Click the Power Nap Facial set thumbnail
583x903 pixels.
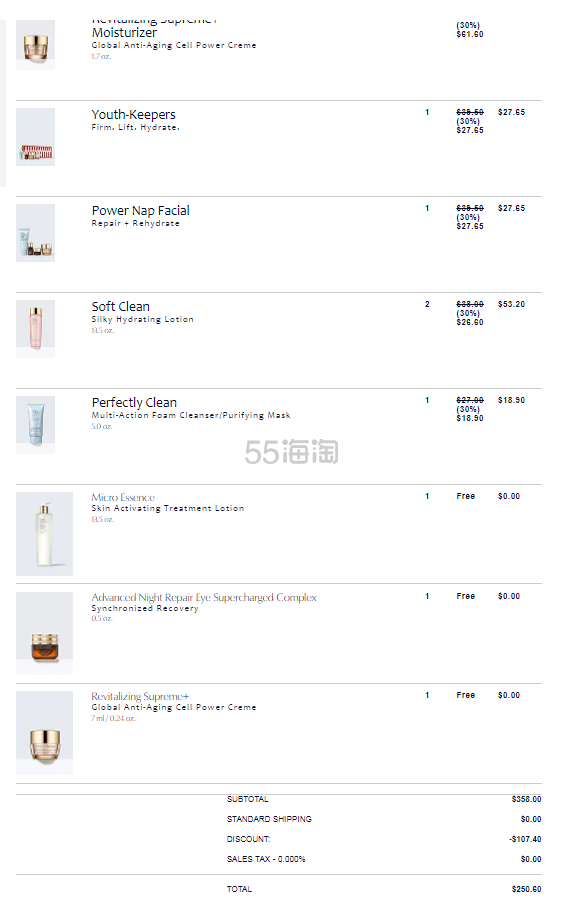(36, 233)
